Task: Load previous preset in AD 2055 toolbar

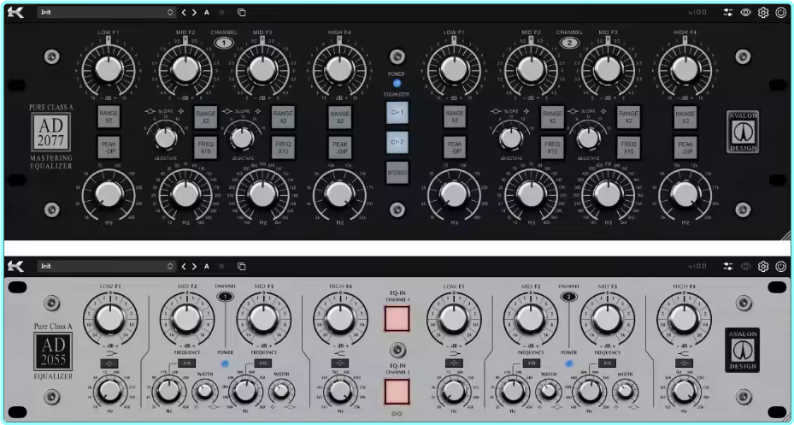Action: click(184, 266)
